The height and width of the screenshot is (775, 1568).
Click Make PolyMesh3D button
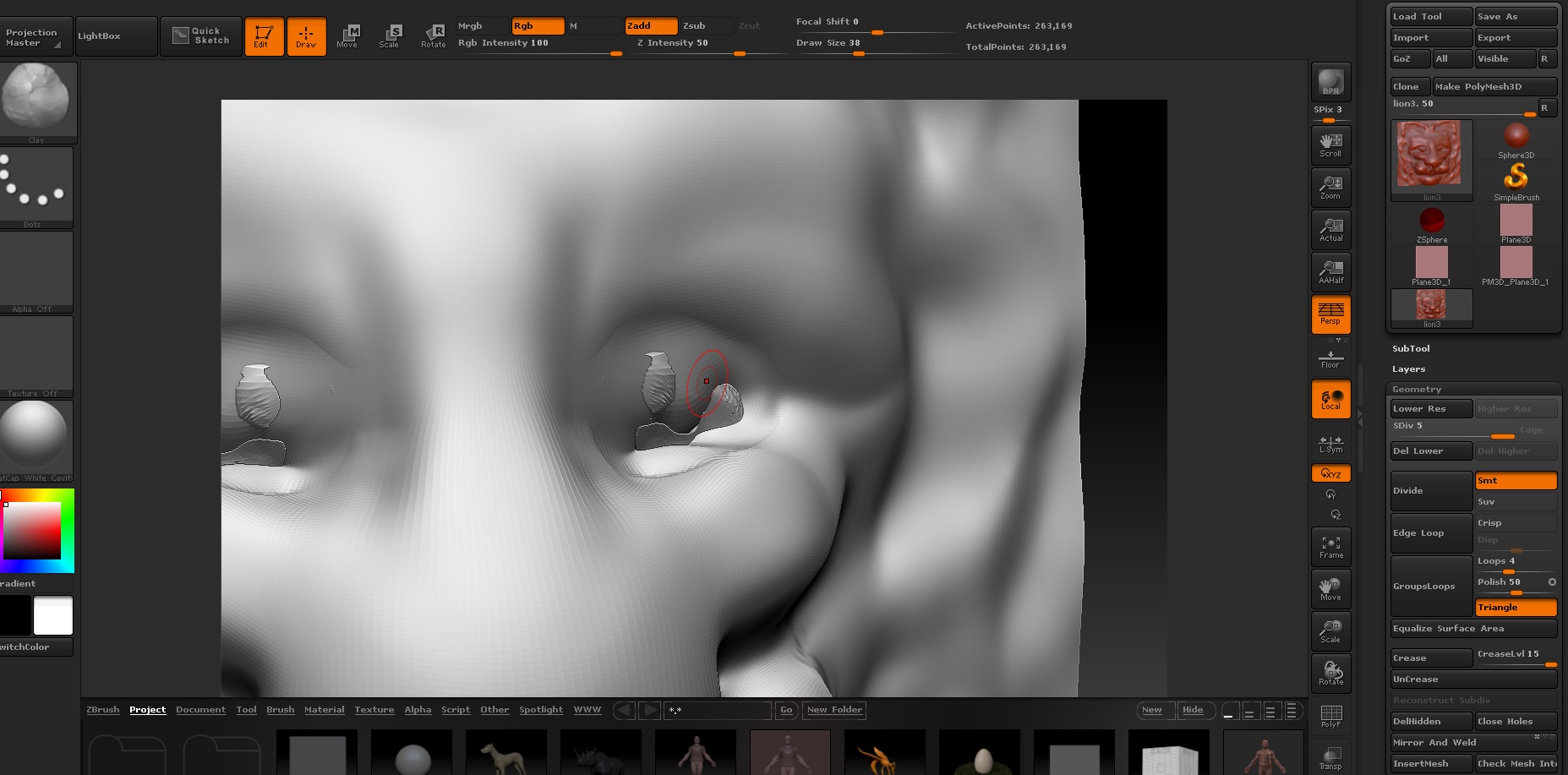(1494, 87)
